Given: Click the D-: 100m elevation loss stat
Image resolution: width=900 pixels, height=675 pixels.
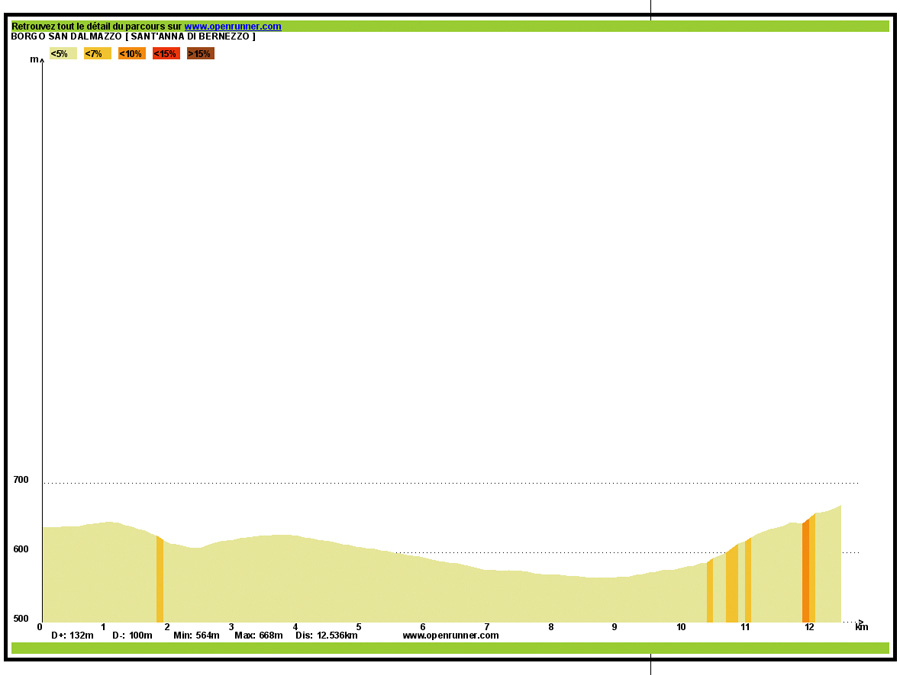Looking at the screenshot, I should coord(132,635).
